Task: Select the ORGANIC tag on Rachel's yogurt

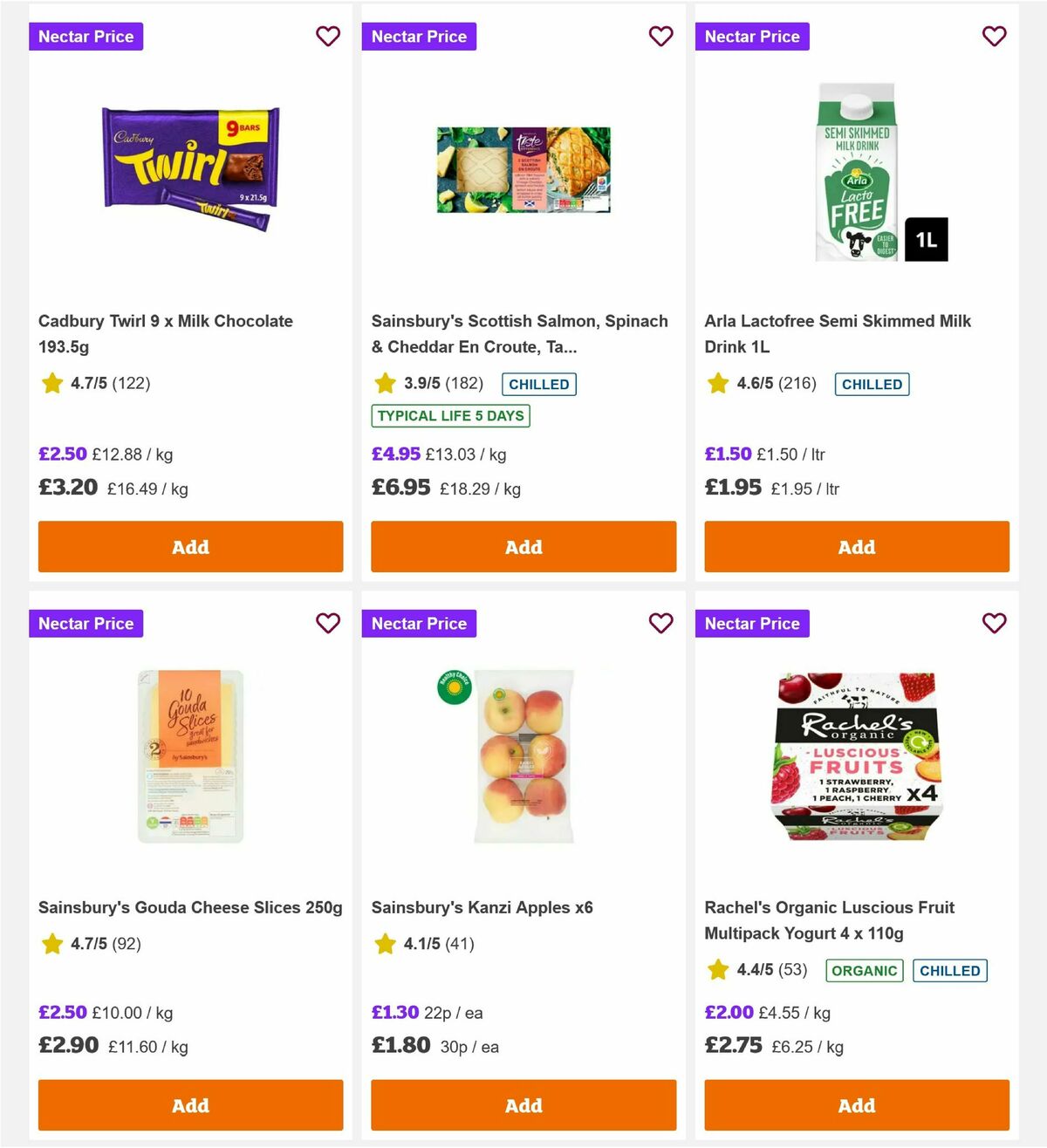Action: 865,970
